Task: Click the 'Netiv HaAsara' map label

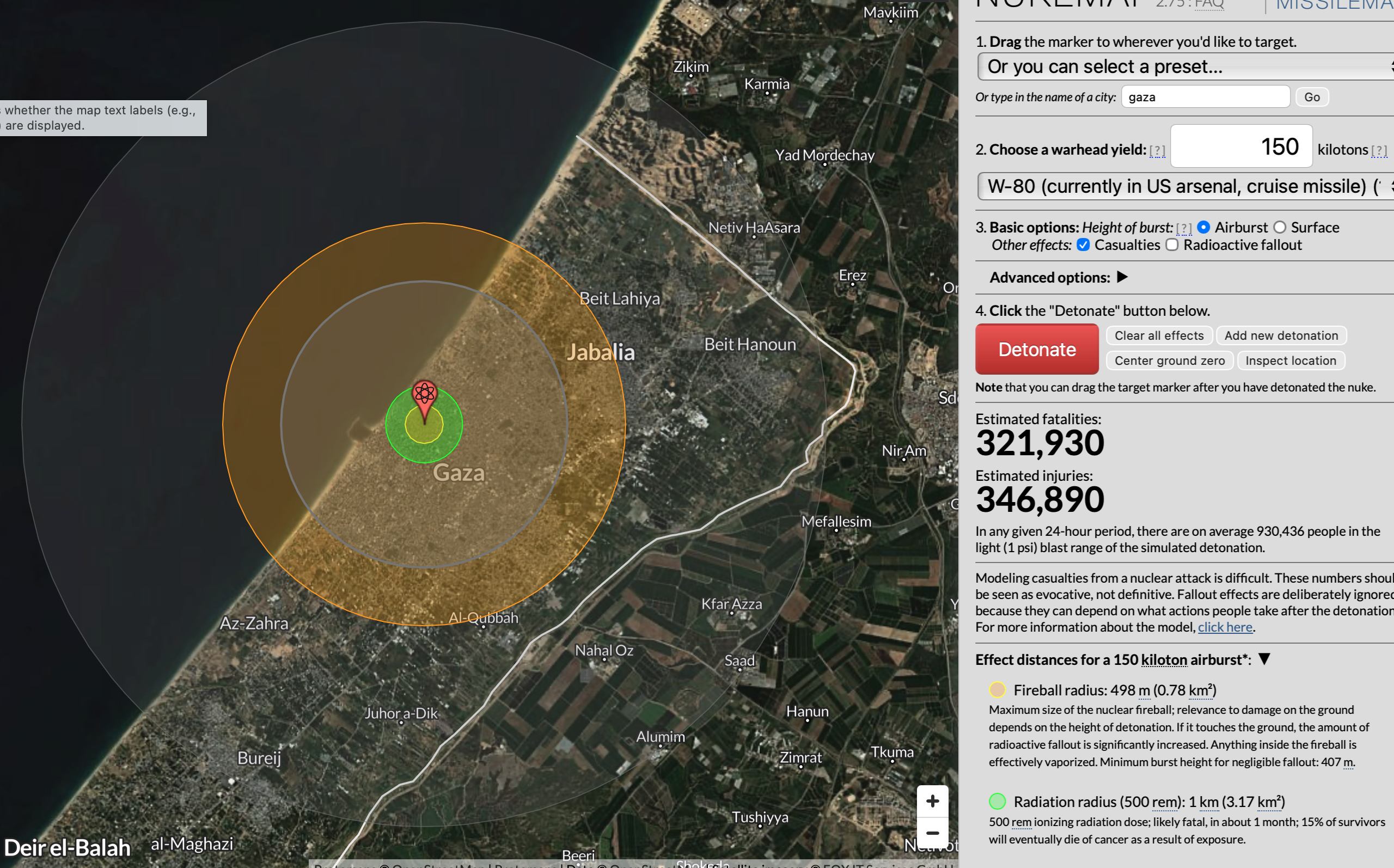Action: 754,227
